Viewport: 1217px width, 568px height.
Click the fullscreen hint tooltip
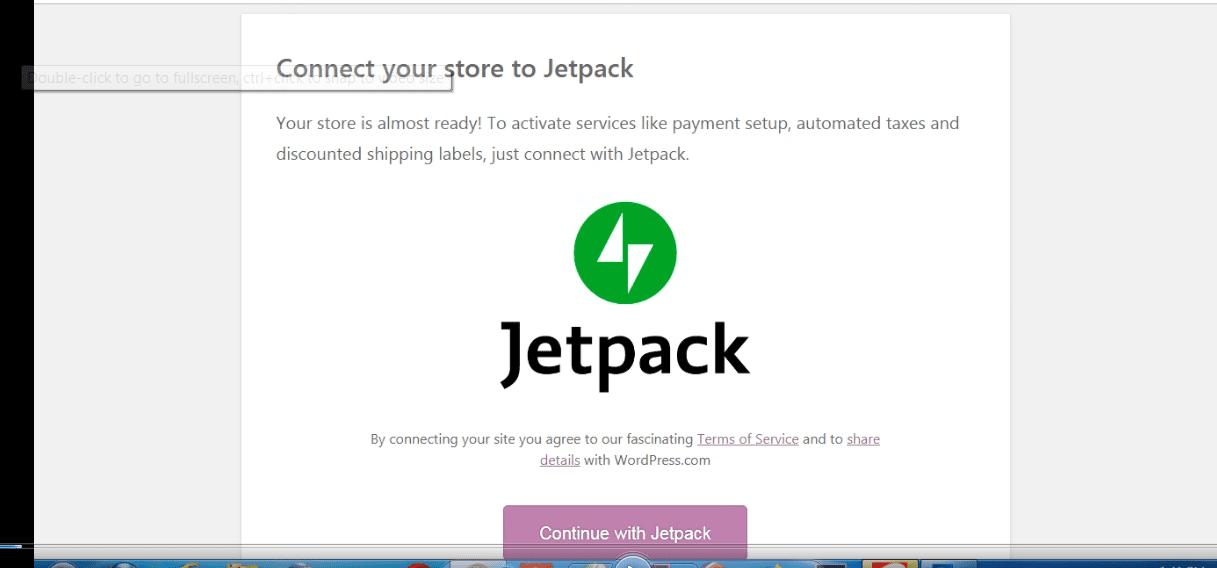pyautogui.click(x=237, y=78)
